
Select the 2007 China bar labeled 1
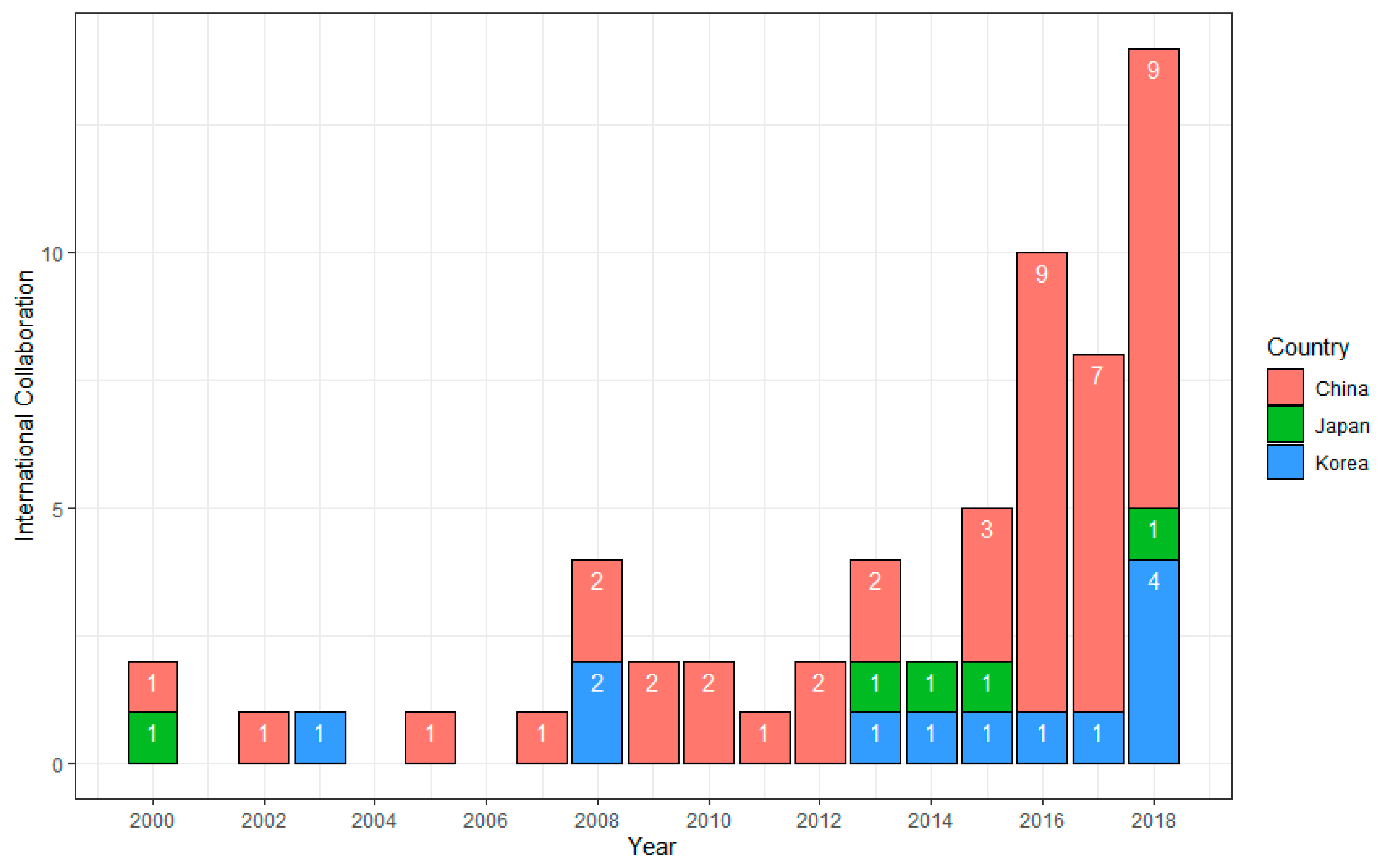(x=542, y=738)
